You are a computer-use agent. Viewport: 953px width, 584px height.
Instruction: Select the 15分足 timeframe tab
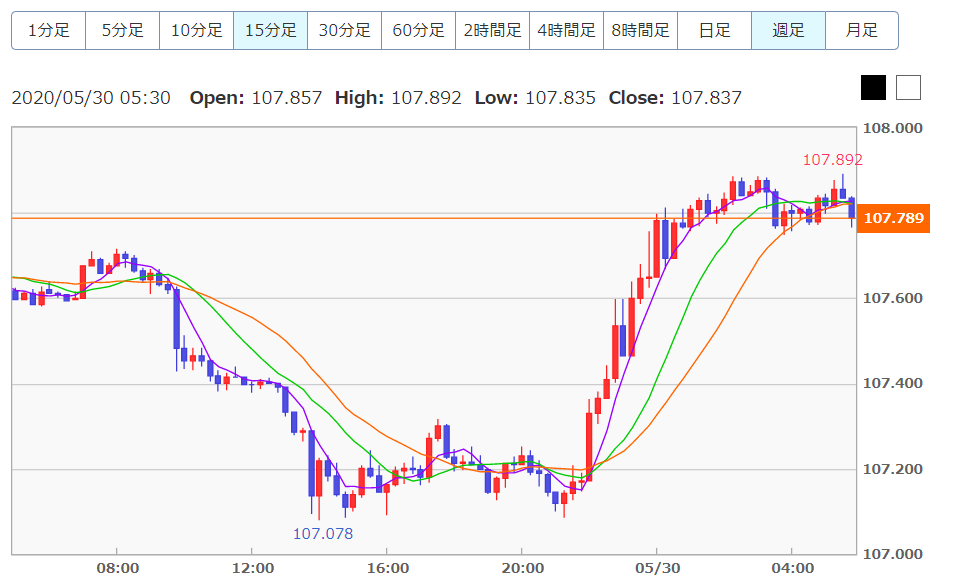(x=270, y=30)
